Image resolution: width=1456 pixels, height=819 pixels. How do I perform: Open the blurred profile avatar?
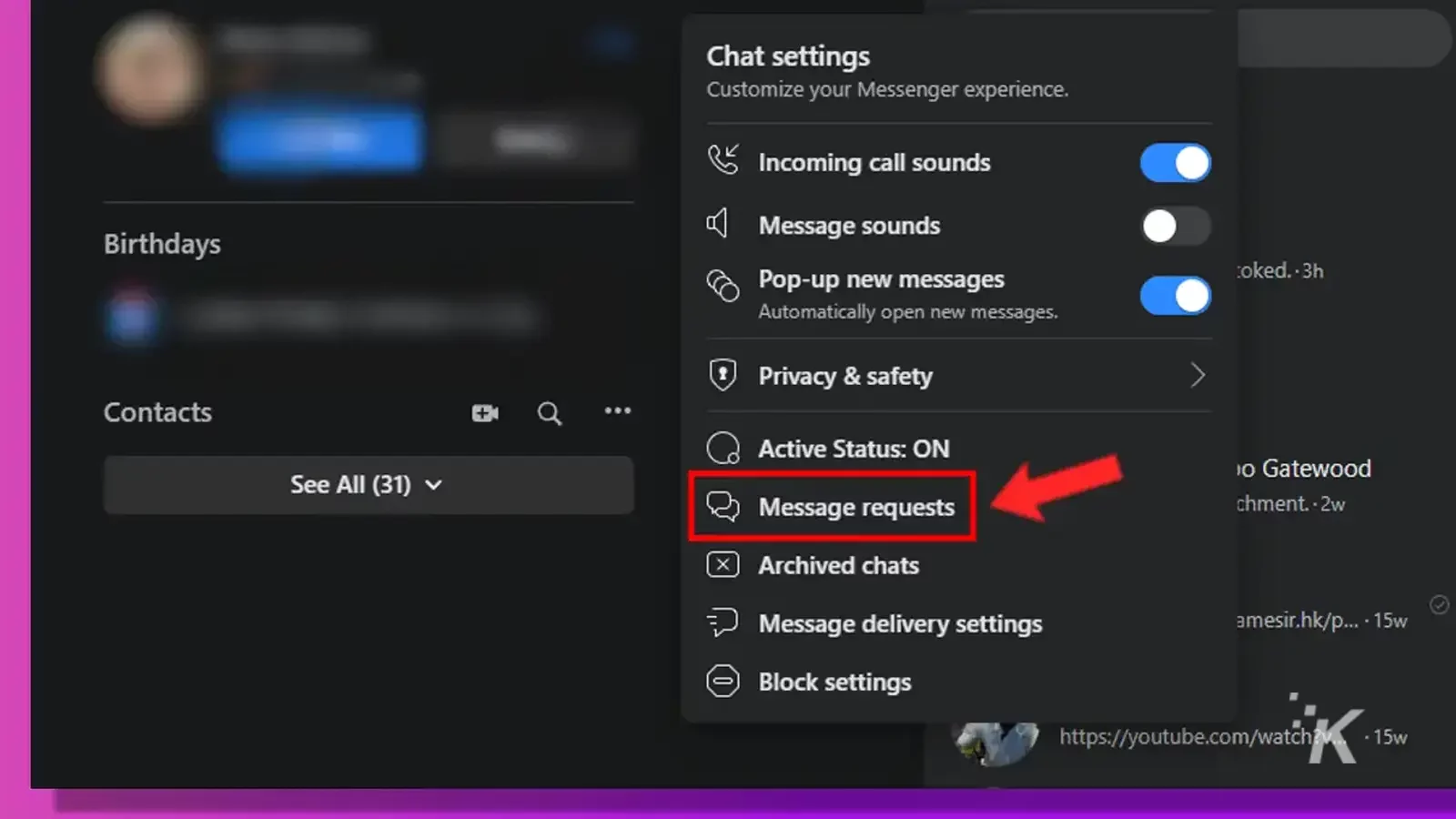[151, 70]
